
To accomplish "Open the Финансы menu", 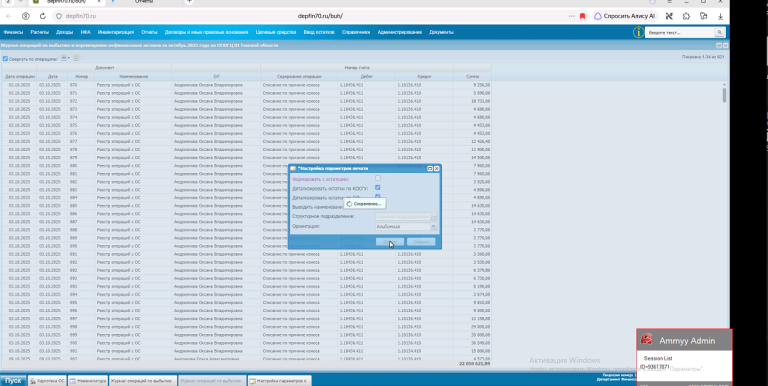I will (x=13, y=32).
